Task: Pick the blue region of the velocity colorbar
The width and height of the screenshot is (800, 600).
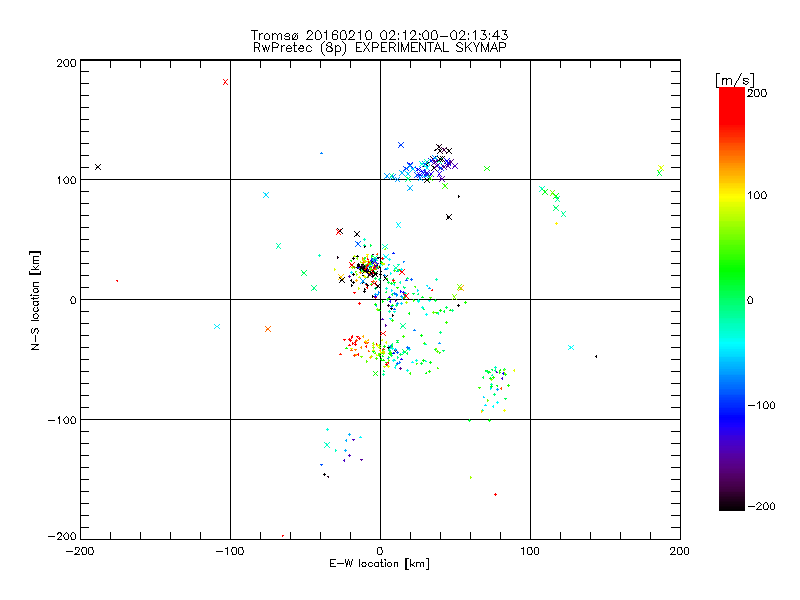Action: tap(732, 416)
